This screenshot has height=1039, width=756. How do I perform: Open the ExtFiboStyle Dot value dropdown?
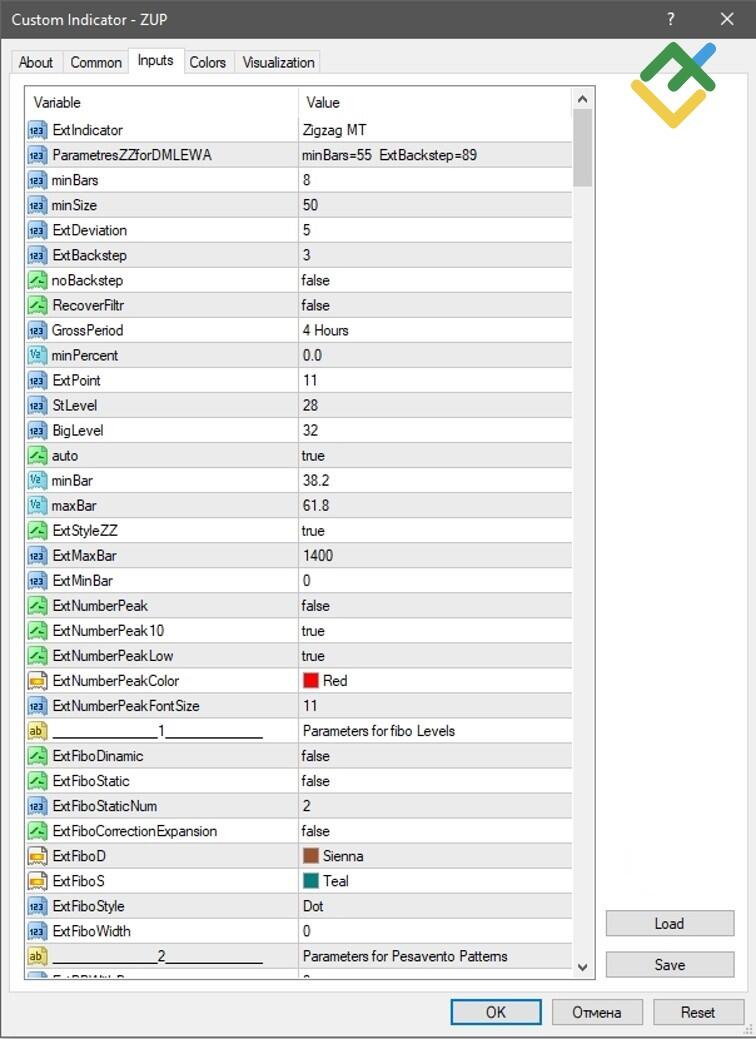(313, 906)
